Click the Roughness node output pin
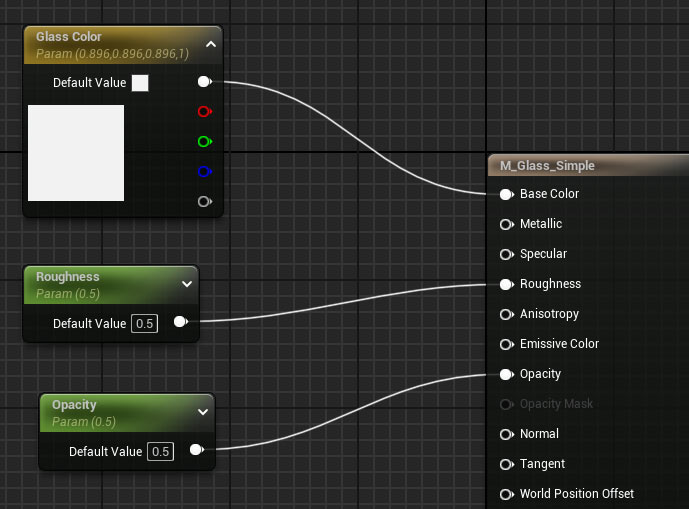 pyautogui.click(x=180, y=322)
